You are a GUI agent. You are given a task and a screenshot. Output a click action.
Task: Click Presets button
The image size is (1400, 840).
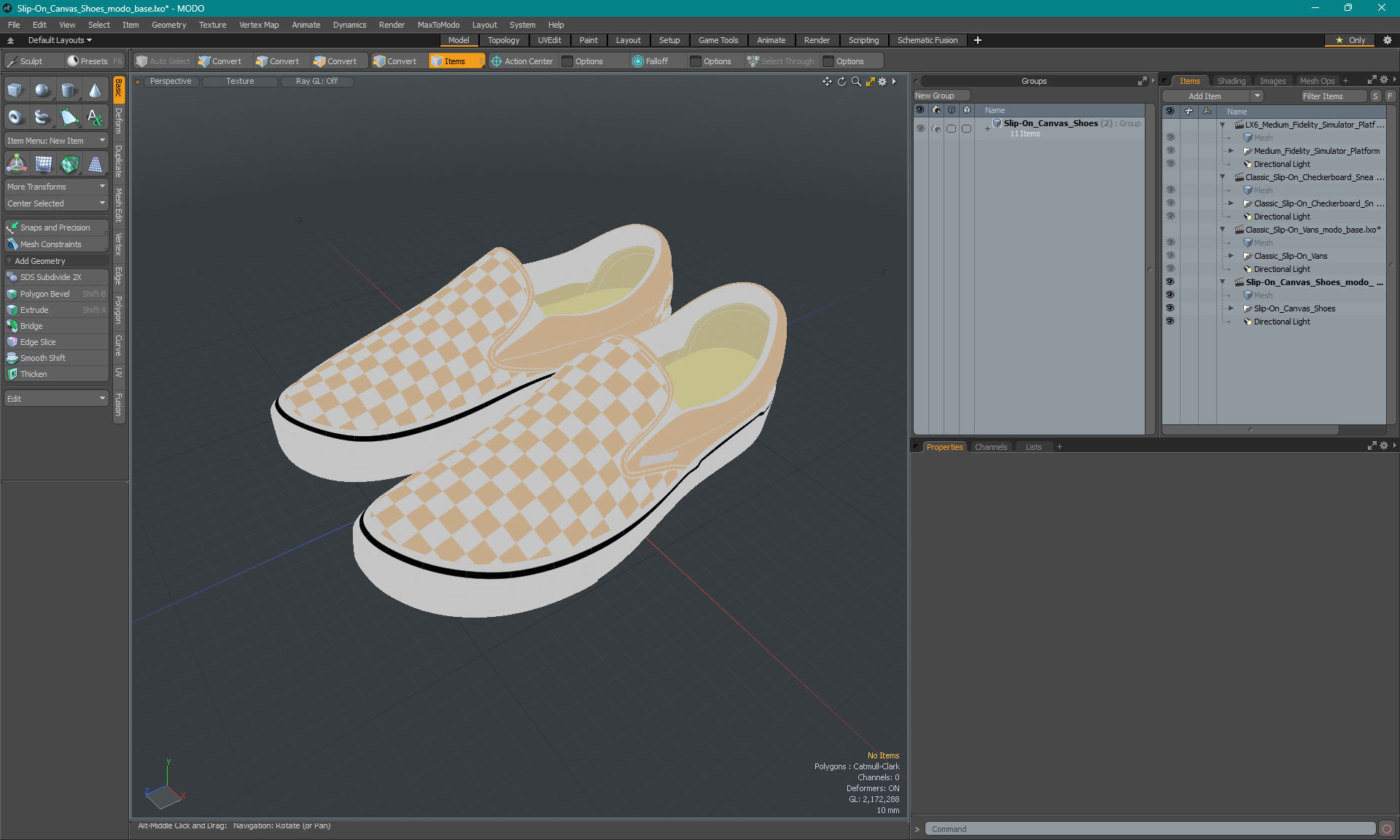pos(94,61)
